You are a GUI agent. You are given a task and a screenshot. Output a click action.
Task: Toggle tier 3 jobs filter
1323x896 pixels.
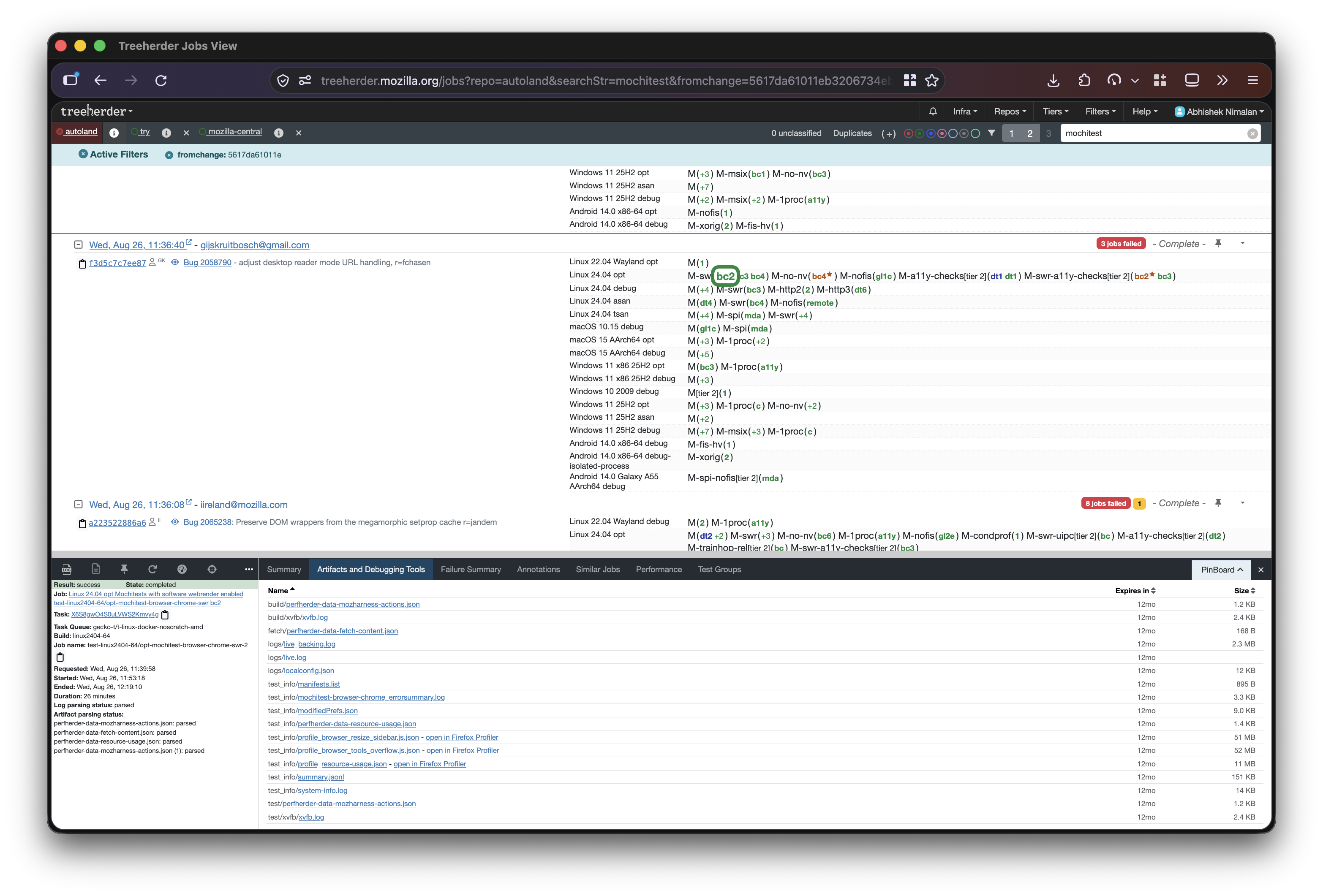click(x=1048, y=133)
